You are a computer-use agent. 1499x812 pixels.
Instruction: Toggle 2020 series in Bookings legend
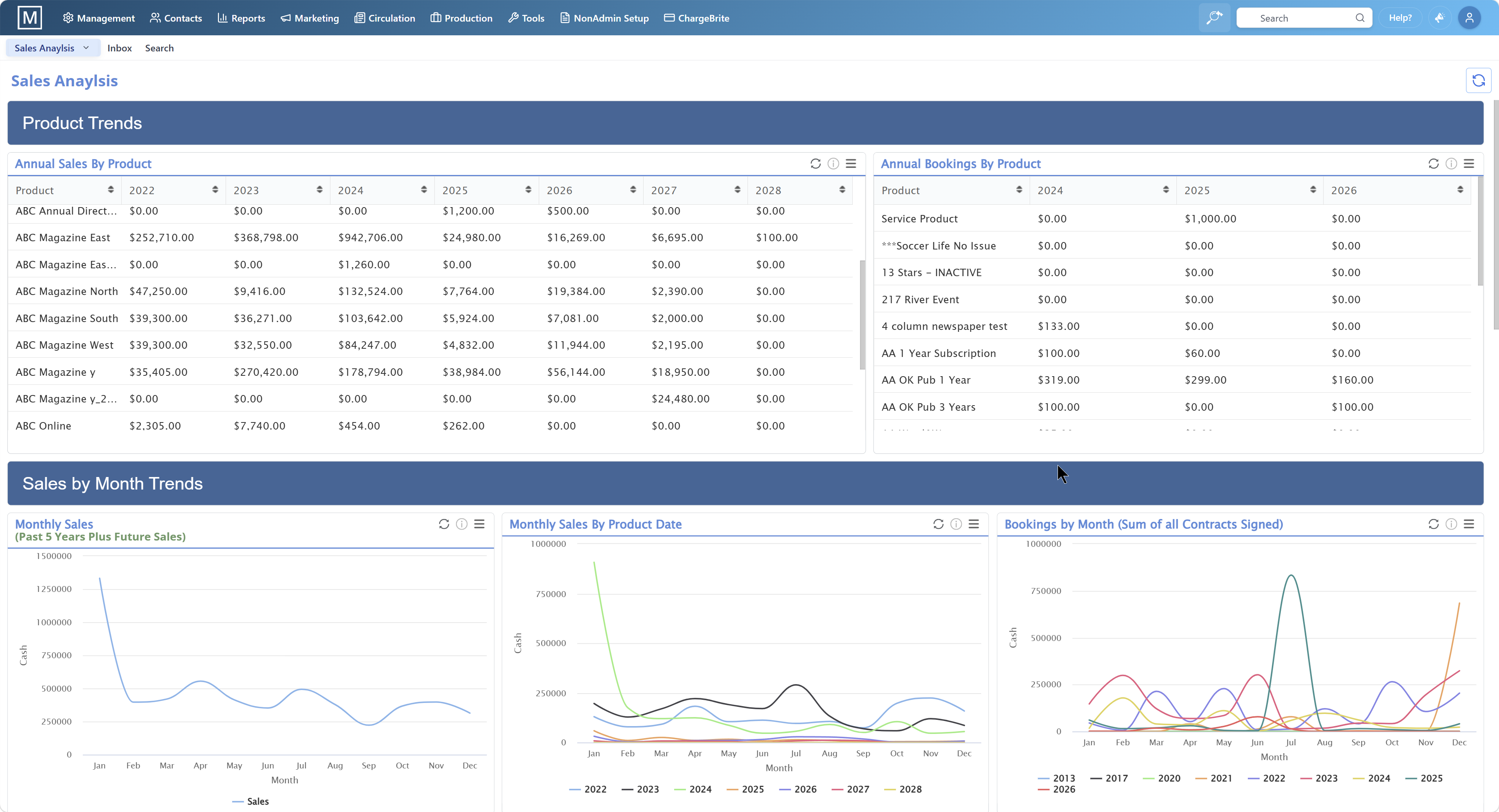click(x=1162, y=778)
